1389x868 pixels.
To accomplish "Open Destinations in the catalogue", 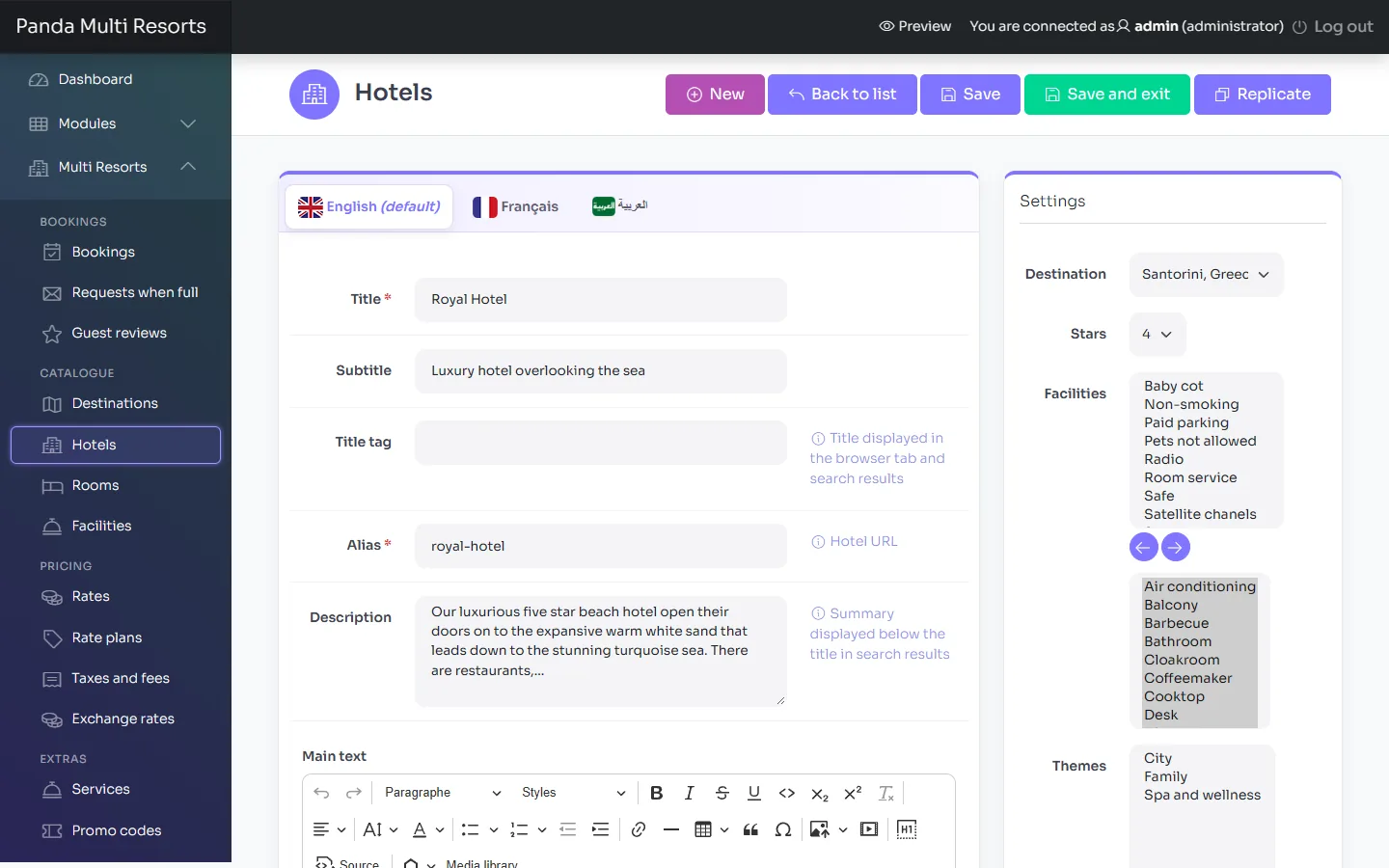I will [x=116, y=403].
